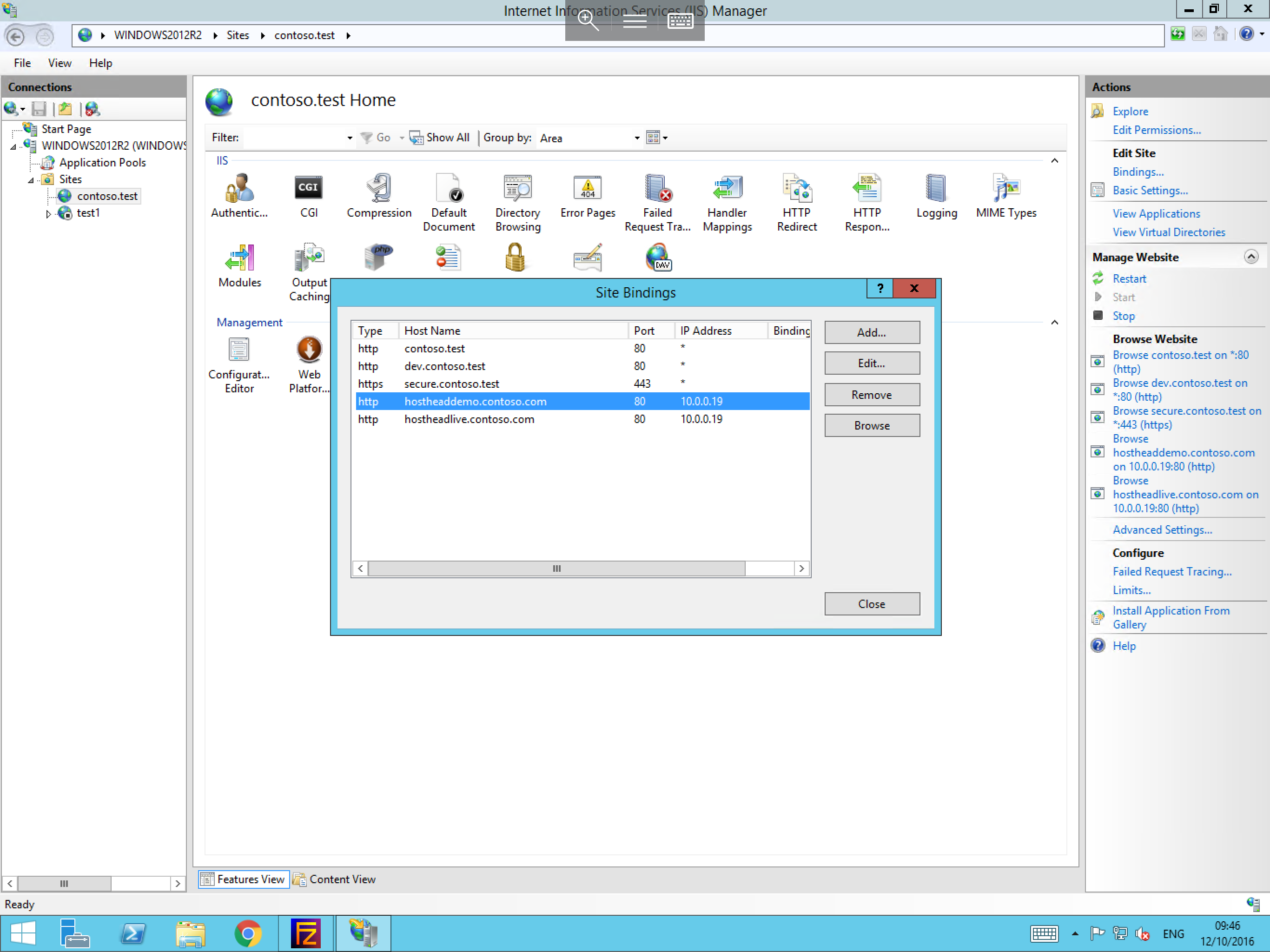Image resolution: width=1270 pixels, height=952 pixels.
Task: Click the Host Name column header
Action: 513,331
